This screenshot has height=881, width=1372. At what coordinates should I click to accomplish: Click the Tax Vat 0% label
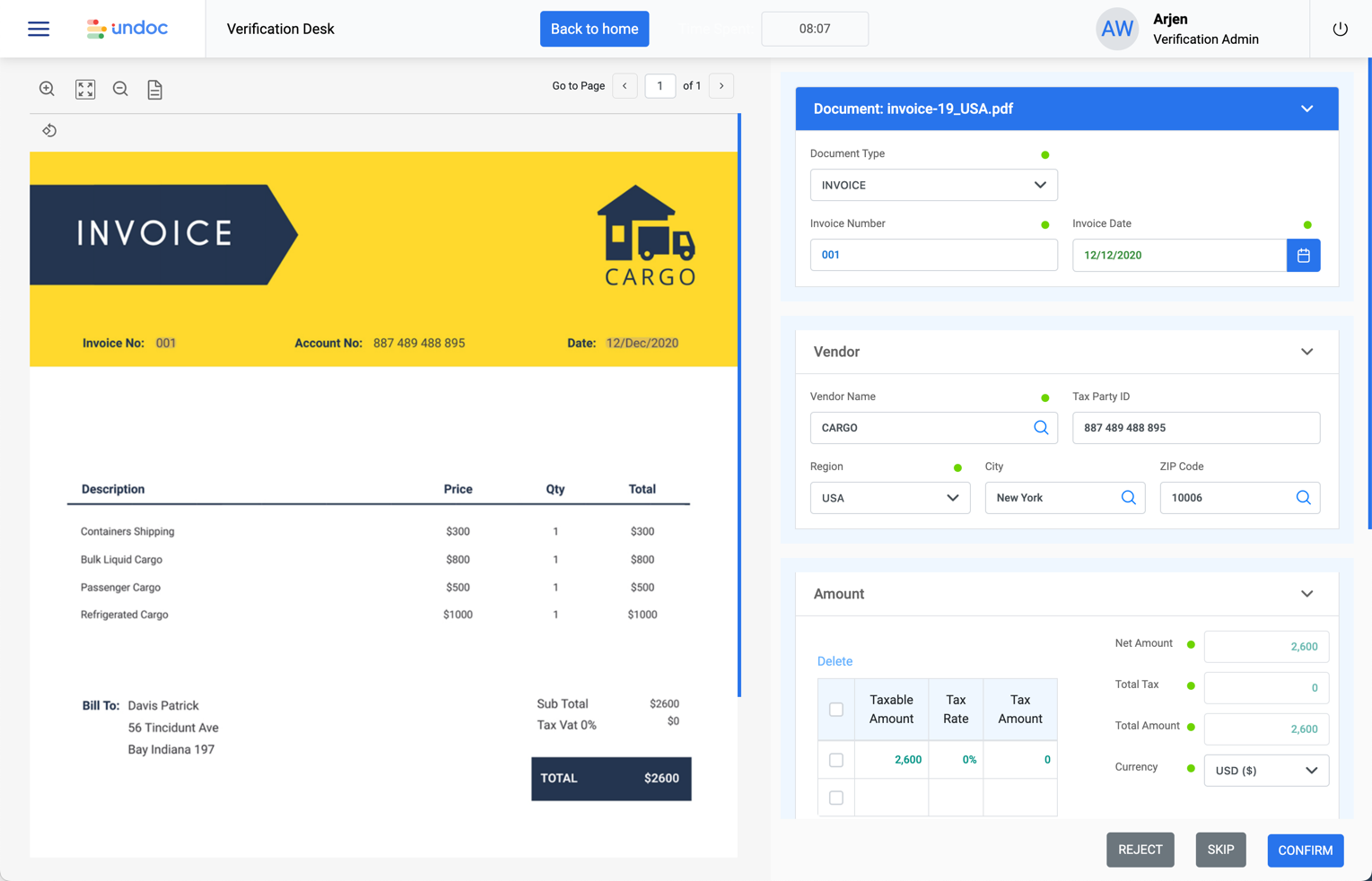pos(566,725)
